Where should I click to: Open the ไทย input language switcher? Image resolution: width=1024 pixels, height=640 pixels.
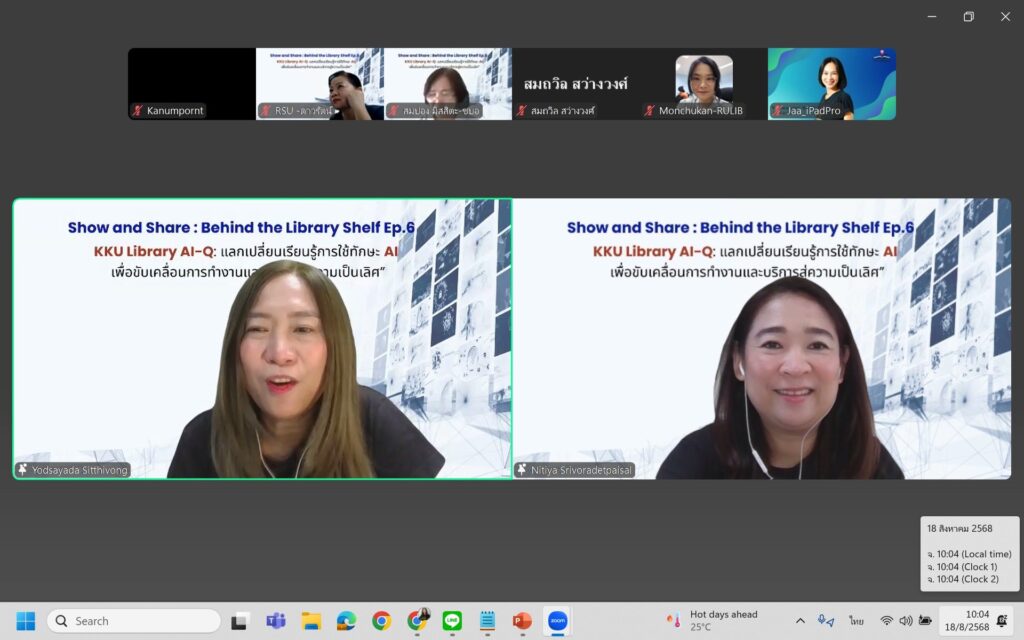pyautogui.click(x=856, y=621)
